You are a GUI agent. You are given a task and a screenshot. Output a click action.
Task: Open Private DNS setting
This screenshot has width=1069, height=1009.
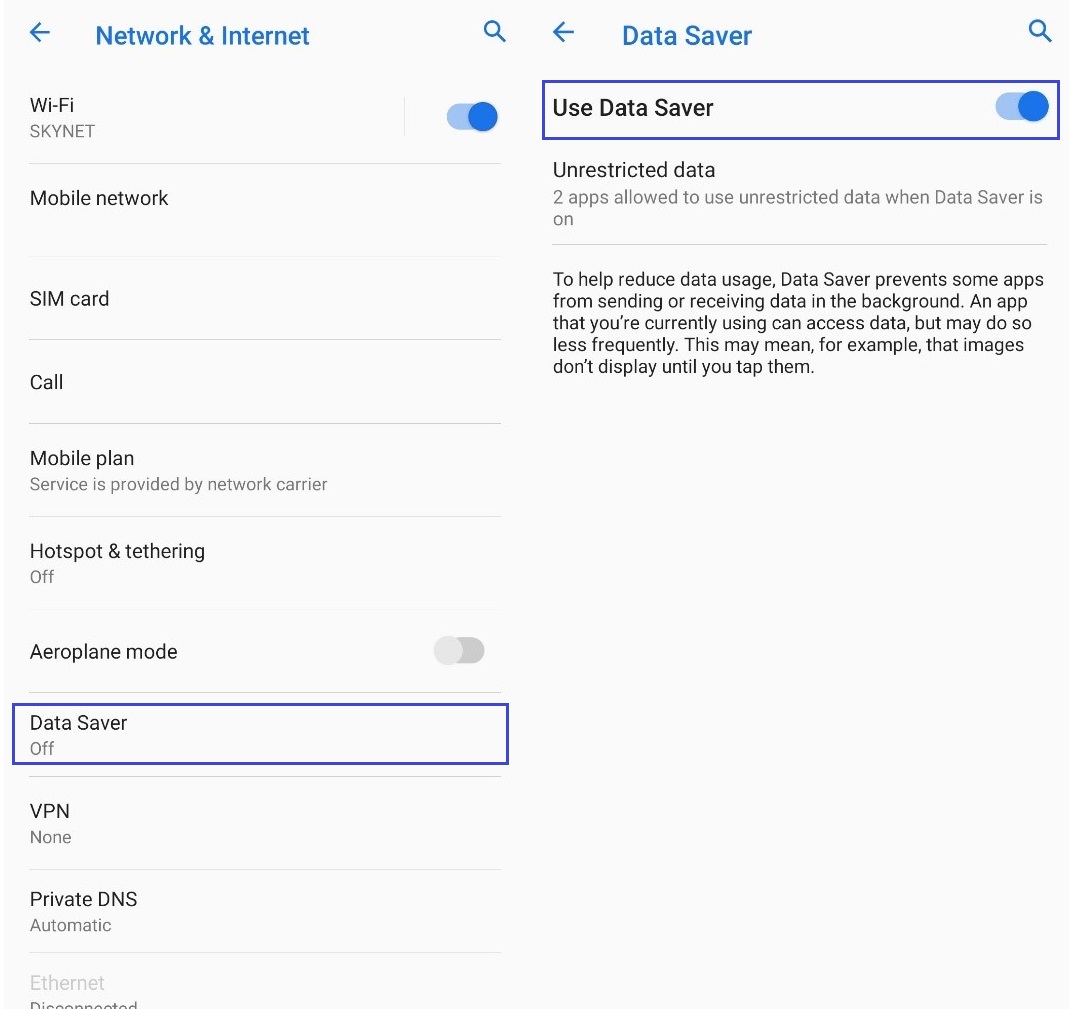click(265, 912)
